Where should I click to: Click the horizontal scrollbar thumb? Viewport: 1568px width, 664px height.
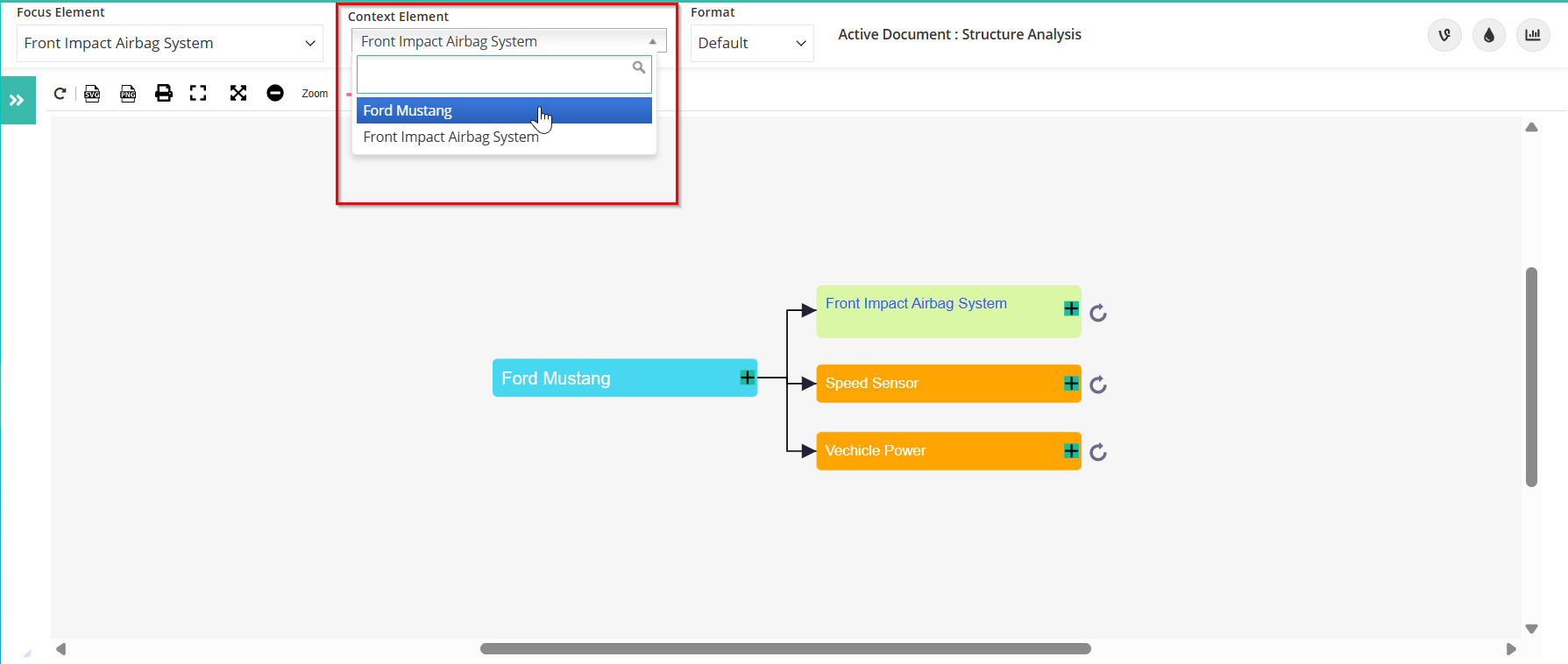point(785,649)
